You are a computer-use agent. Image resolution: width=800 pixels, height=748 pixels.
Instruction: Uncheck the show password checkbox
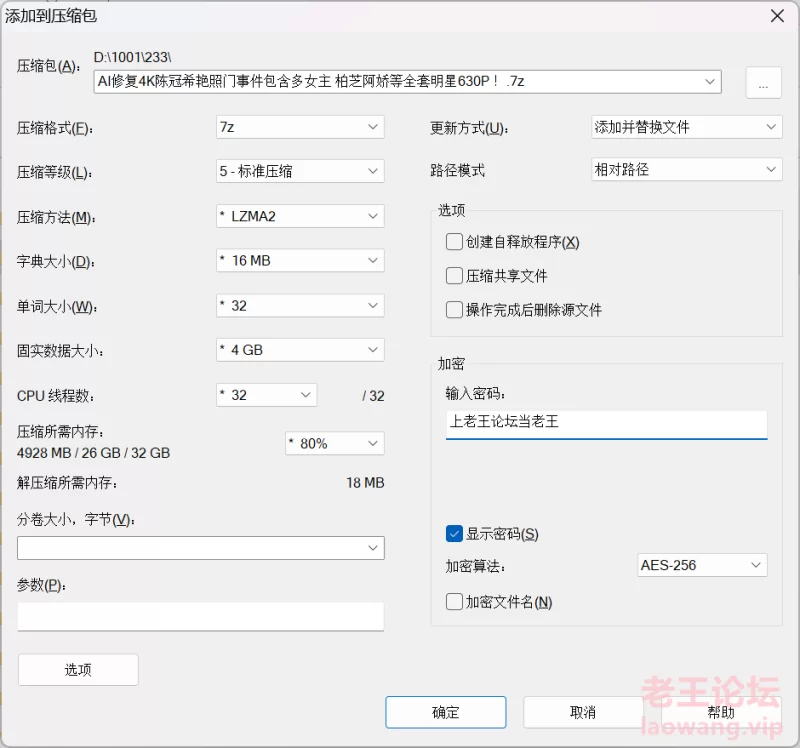coord(455,534)
